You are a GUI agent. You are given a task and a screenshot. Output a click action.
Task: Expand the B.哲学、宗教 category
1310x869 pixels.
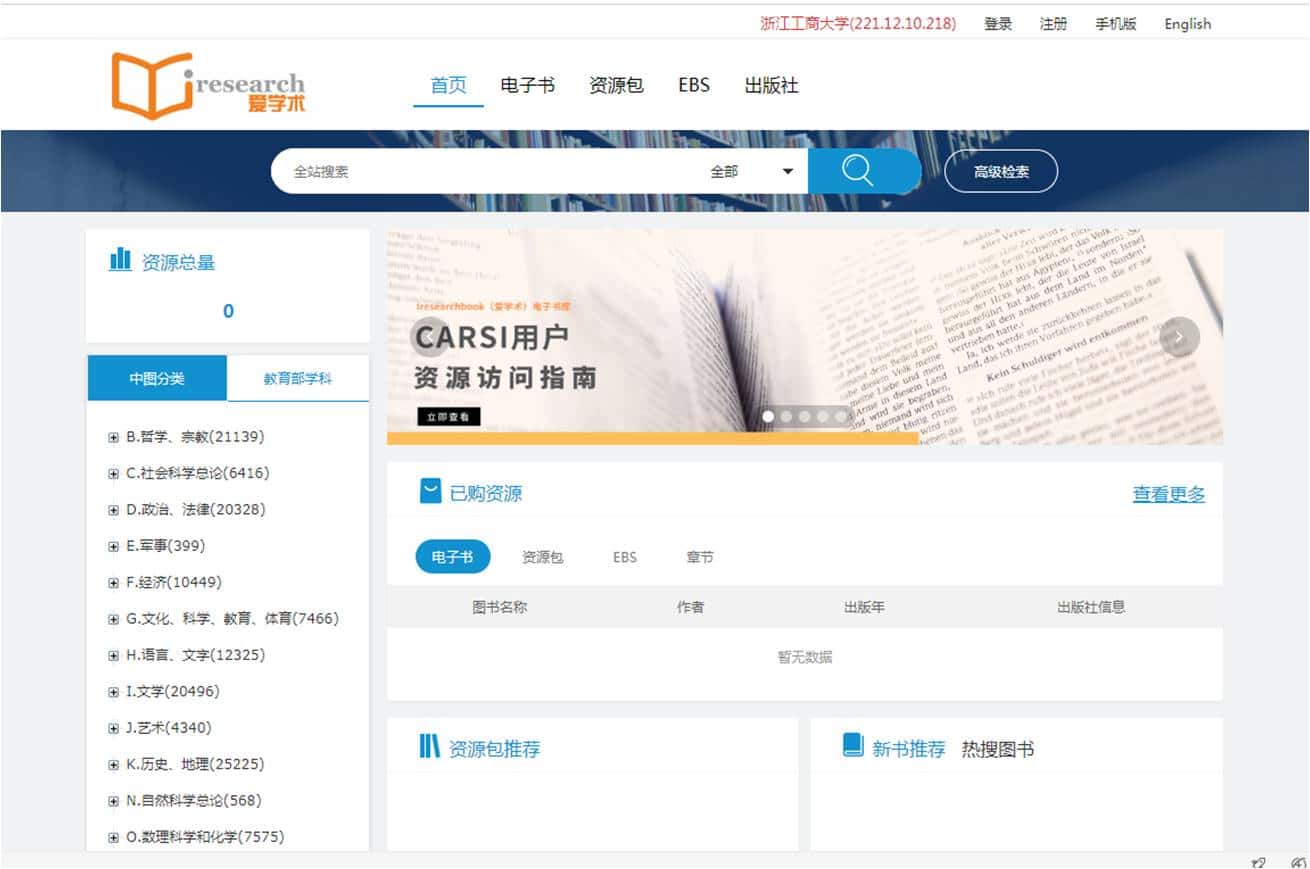click(x=113, y=438)
